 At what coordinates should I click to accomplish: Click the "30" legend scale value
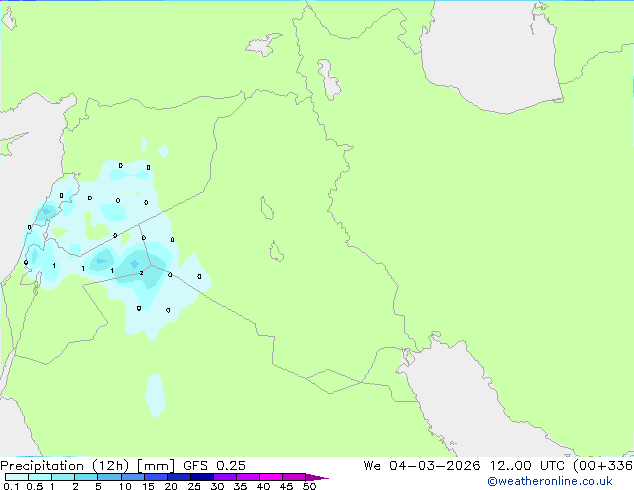217,486
